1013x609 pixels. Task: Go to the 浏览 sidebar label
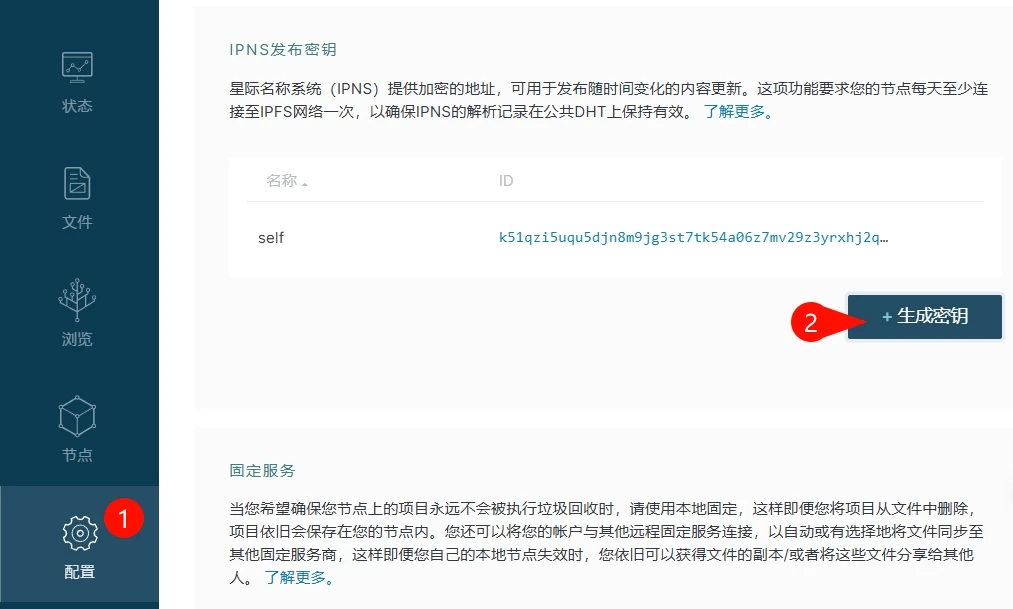[77, 339]
